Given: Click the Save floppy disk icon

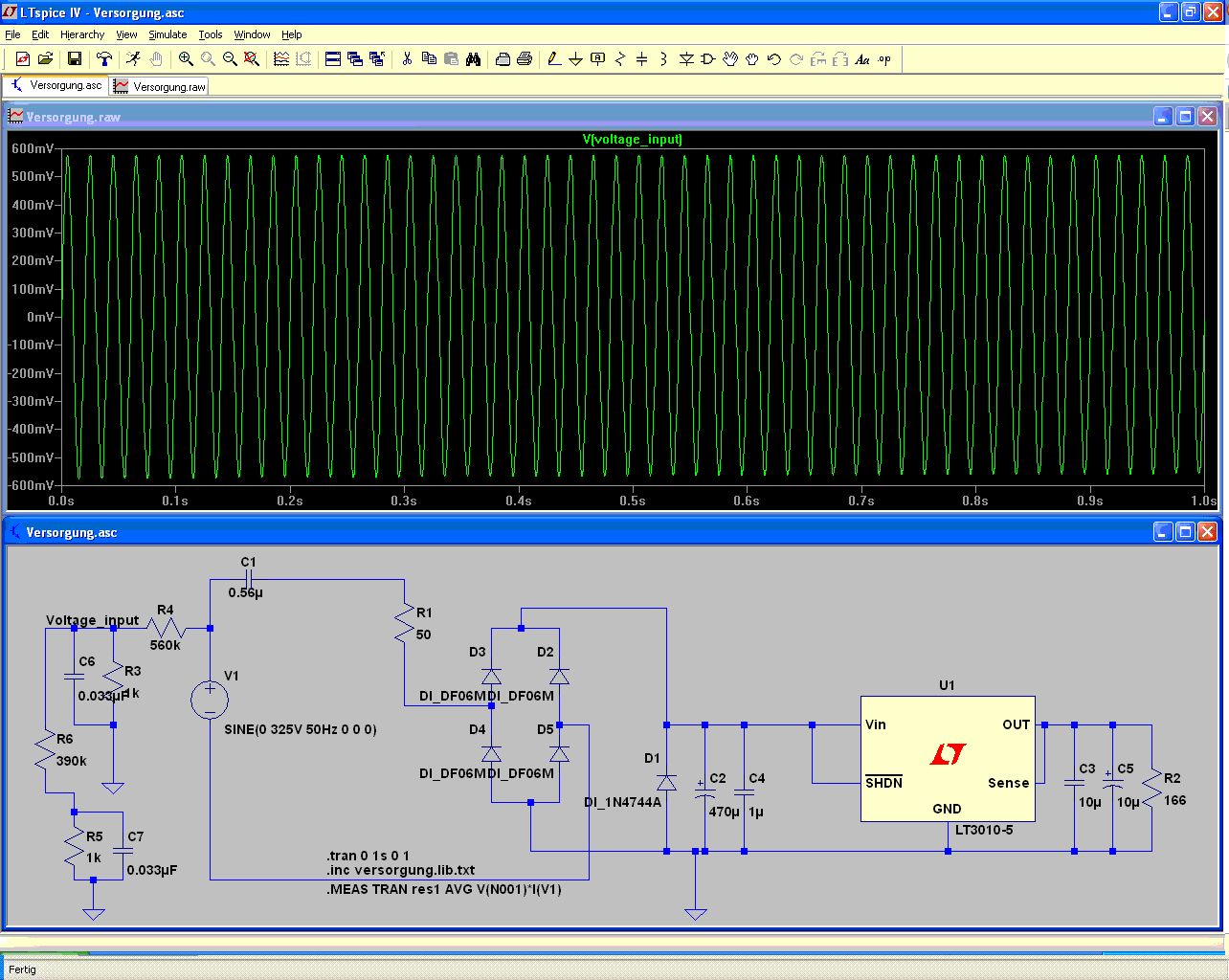Looking at the screenshot, I should point(74,59).
